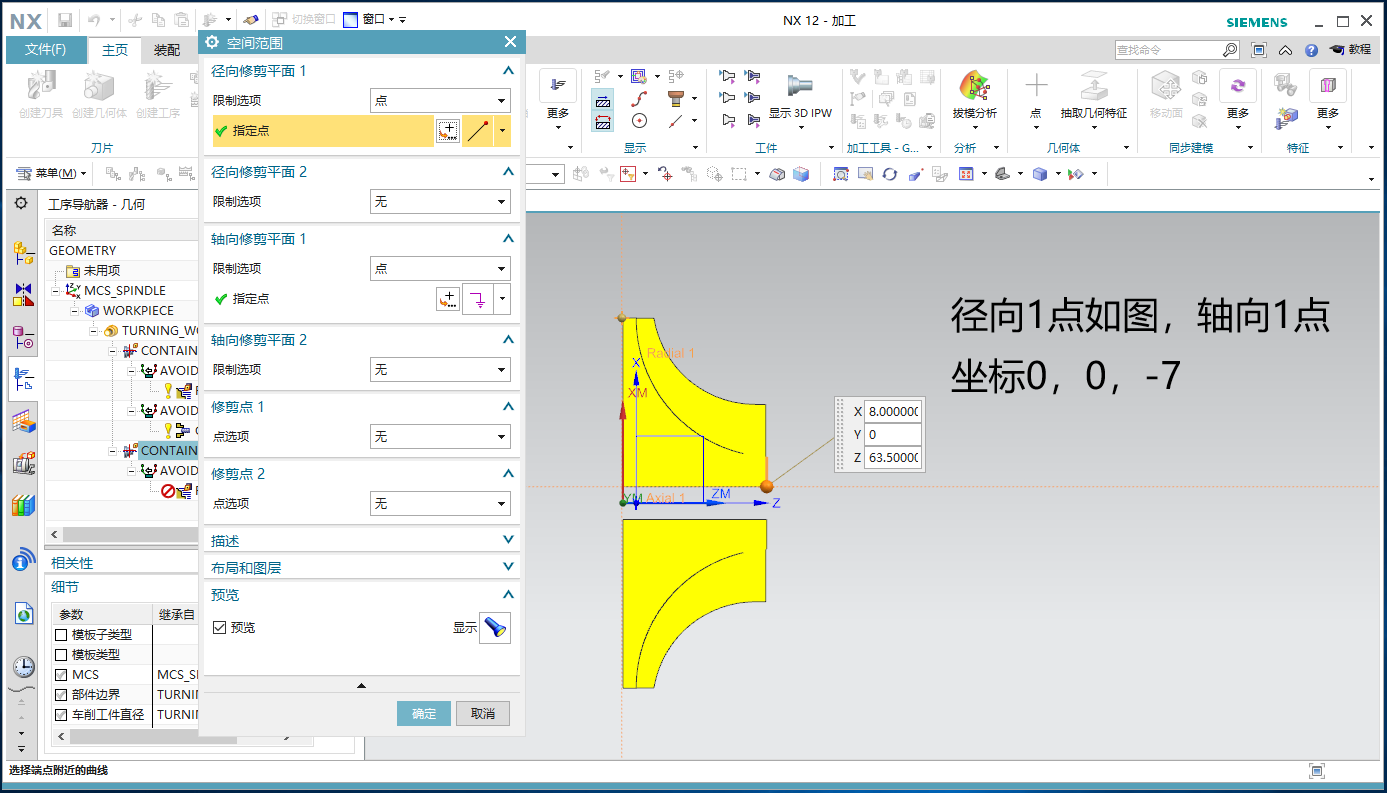This screenshot has height=793, width=1387.
Task: Open 限制选项 dropdown under 轴向修剪平面 1
Action: point(440,268)
